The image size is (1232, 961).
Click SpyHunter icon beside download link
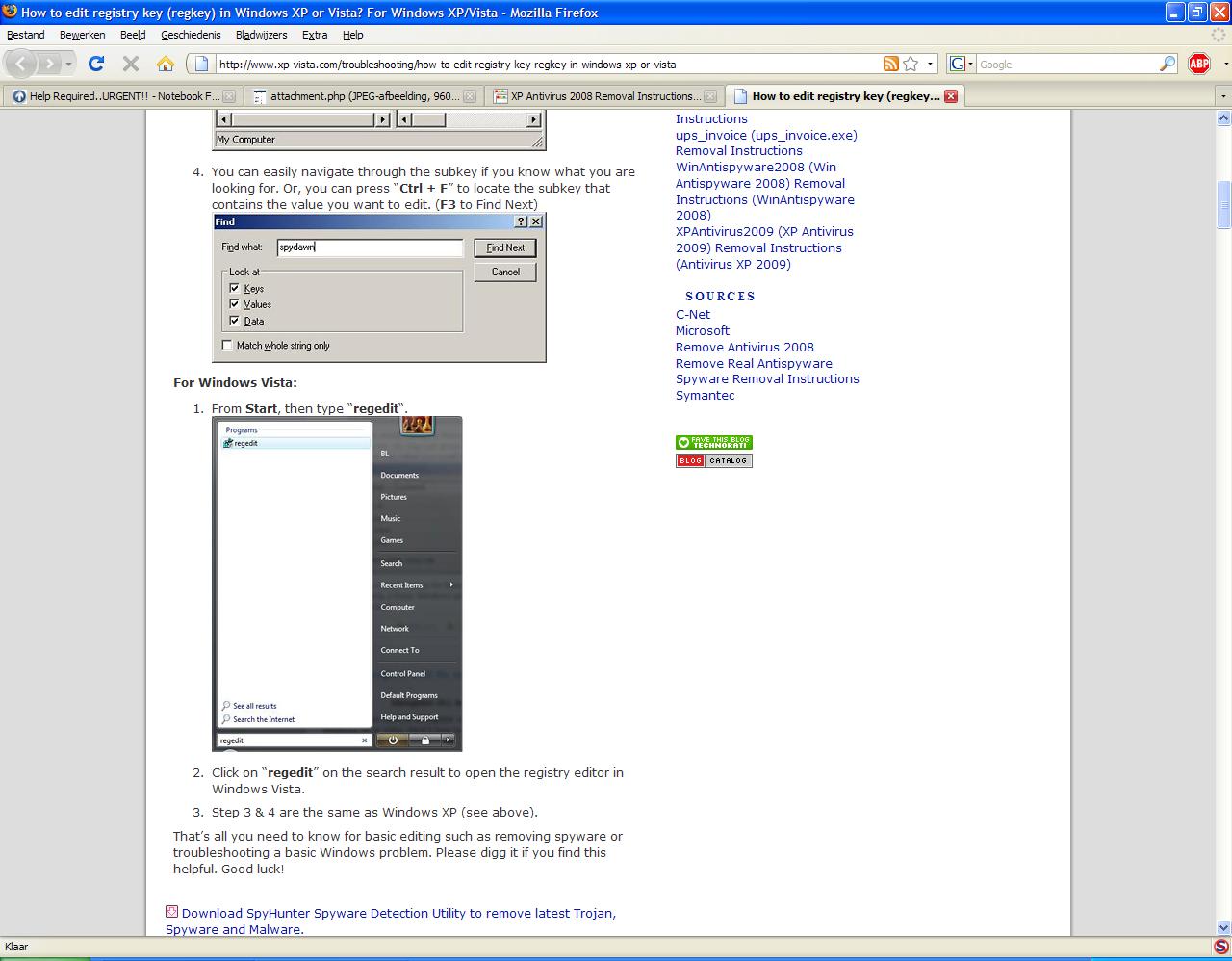[171, 912]
